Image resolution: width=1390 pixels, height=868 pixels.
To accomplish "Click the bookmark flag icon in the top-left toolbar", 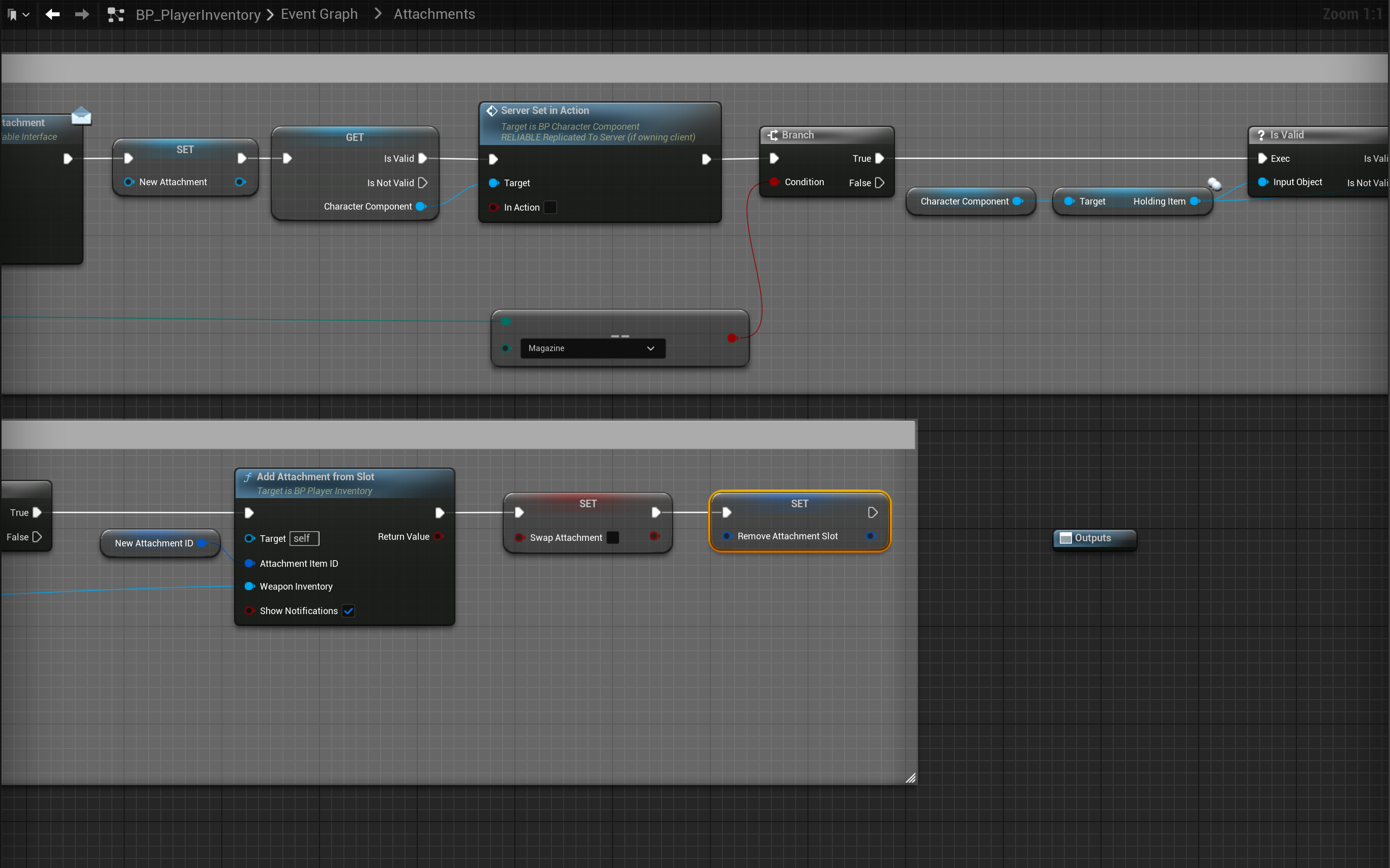I will (x=12, y=14).
